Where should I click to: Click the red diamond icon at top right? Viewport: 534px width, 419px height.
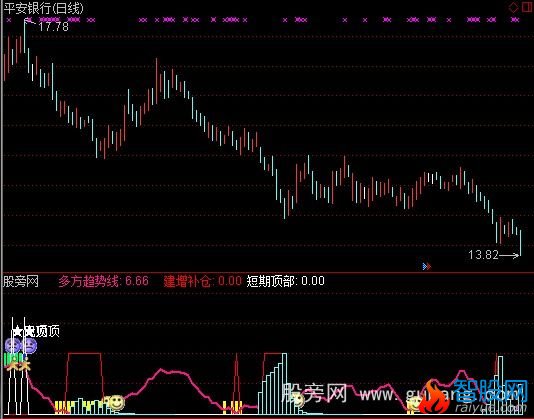513,7
